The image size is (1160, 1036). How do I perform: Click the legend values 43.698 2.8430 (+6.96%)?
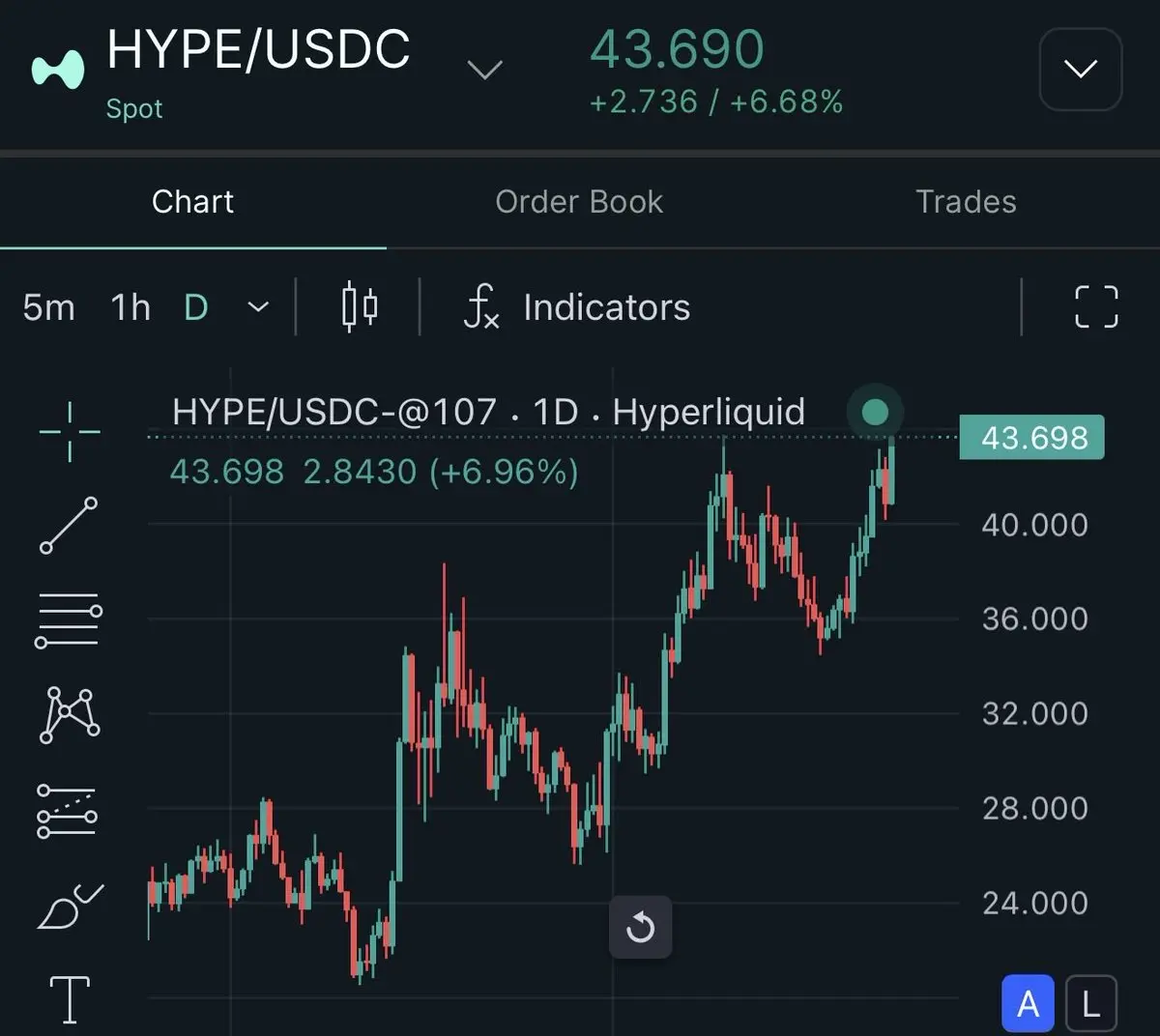pos(374,472)
